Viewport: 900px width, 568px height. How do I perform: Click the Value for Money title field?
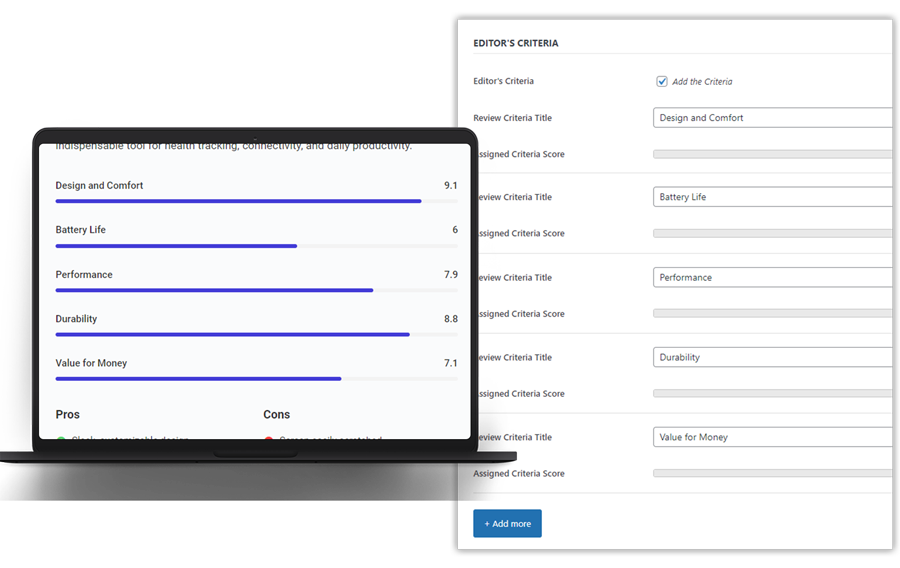coord(773,437)
